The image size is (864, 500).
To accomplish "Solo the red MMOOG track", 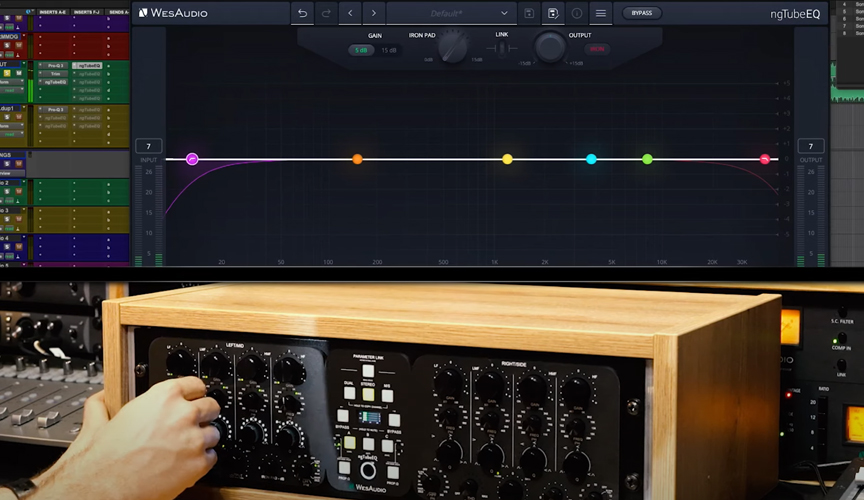I will [x=7, y=46].
